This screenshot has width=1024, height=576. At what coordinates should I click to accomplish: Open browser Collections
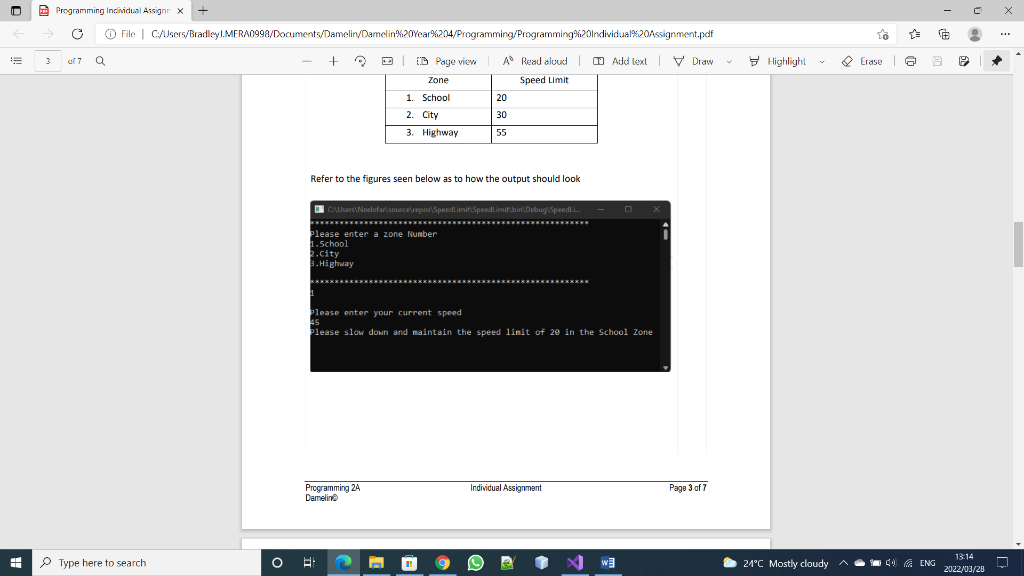[944, 34]
